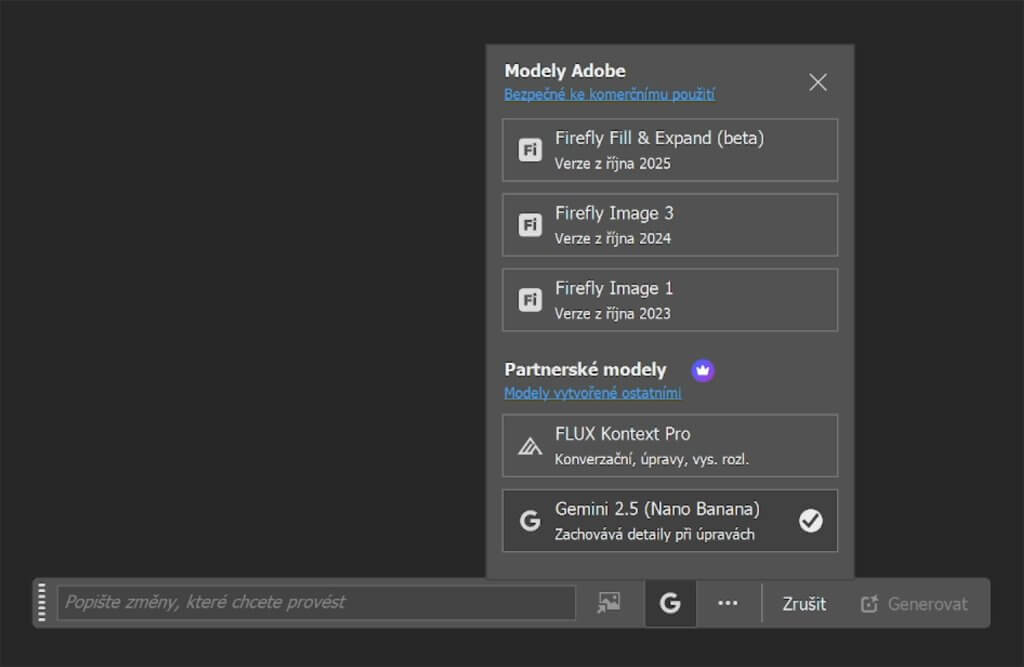Screen dimensions: 1024x667
Task: Open the three-dot options menu
Action: (x=728, y=603)
